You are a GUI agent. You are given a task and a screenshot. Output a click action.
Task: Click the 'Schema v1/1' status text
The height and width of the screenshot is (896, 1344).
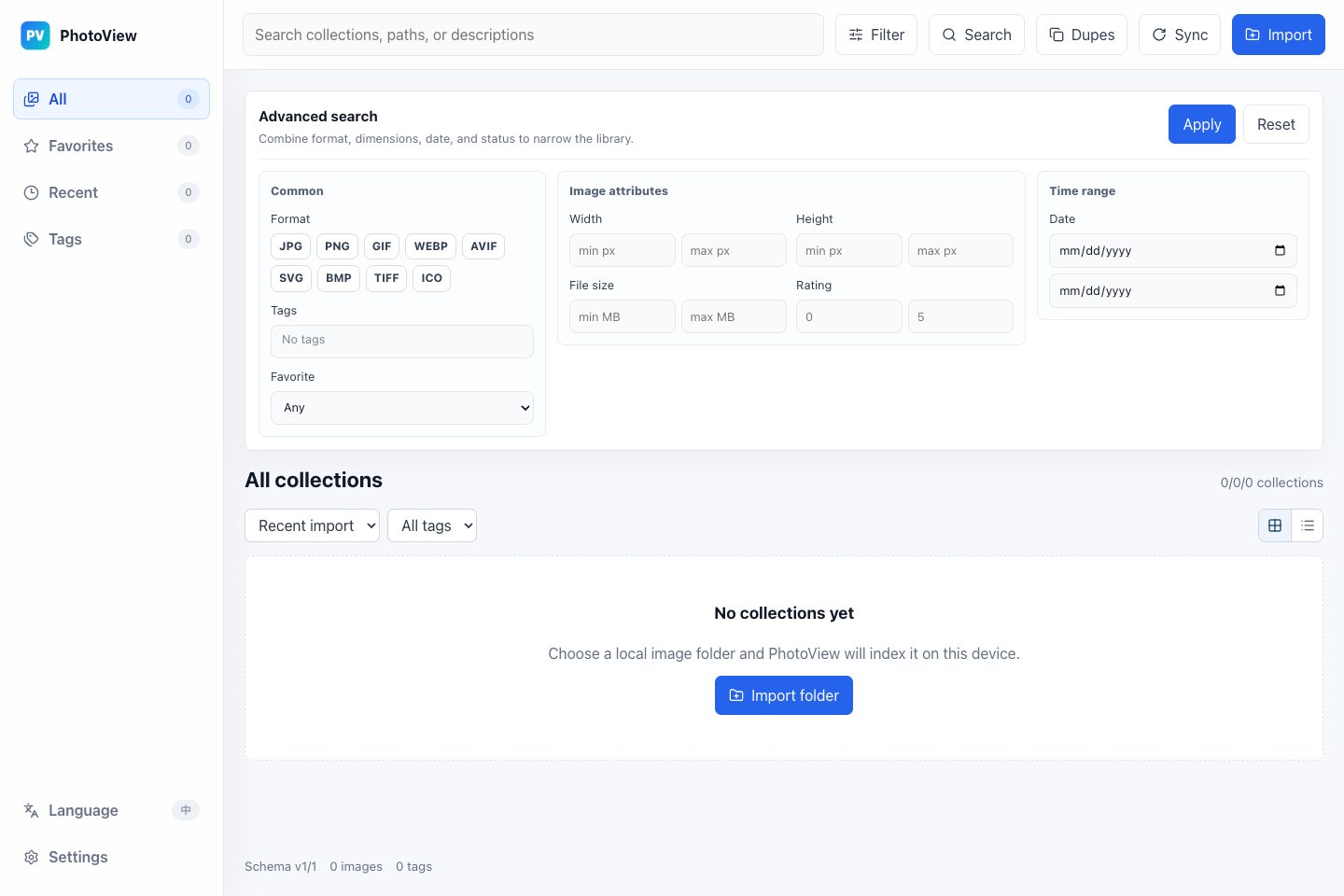point(281,866)
